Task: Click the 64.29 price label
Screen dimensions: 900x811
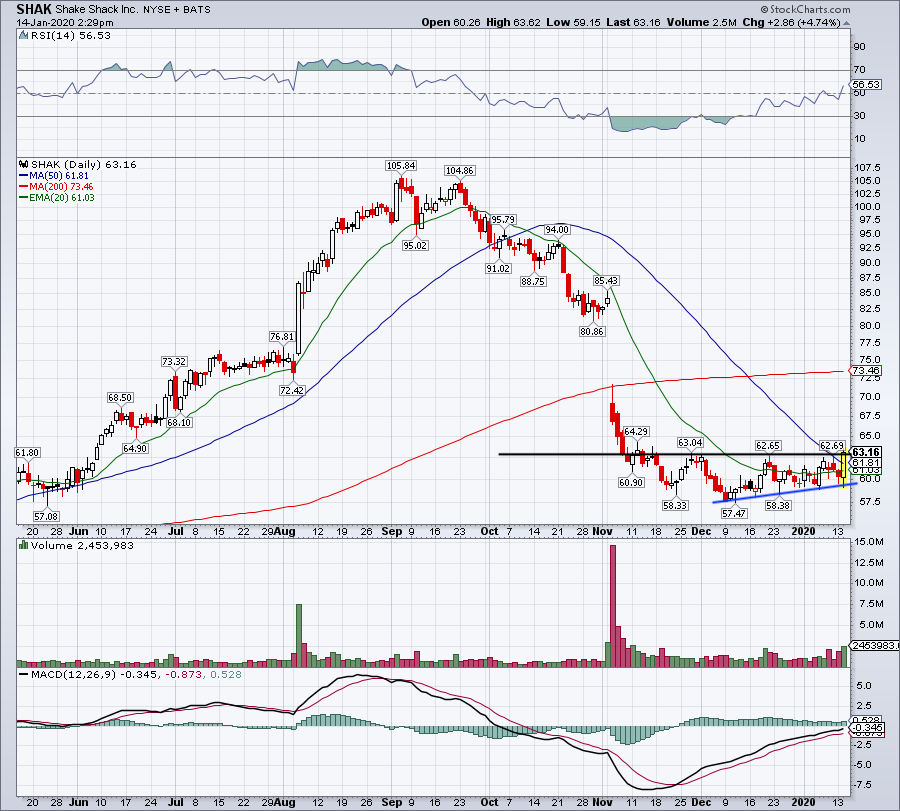Action: click(636, 431)
